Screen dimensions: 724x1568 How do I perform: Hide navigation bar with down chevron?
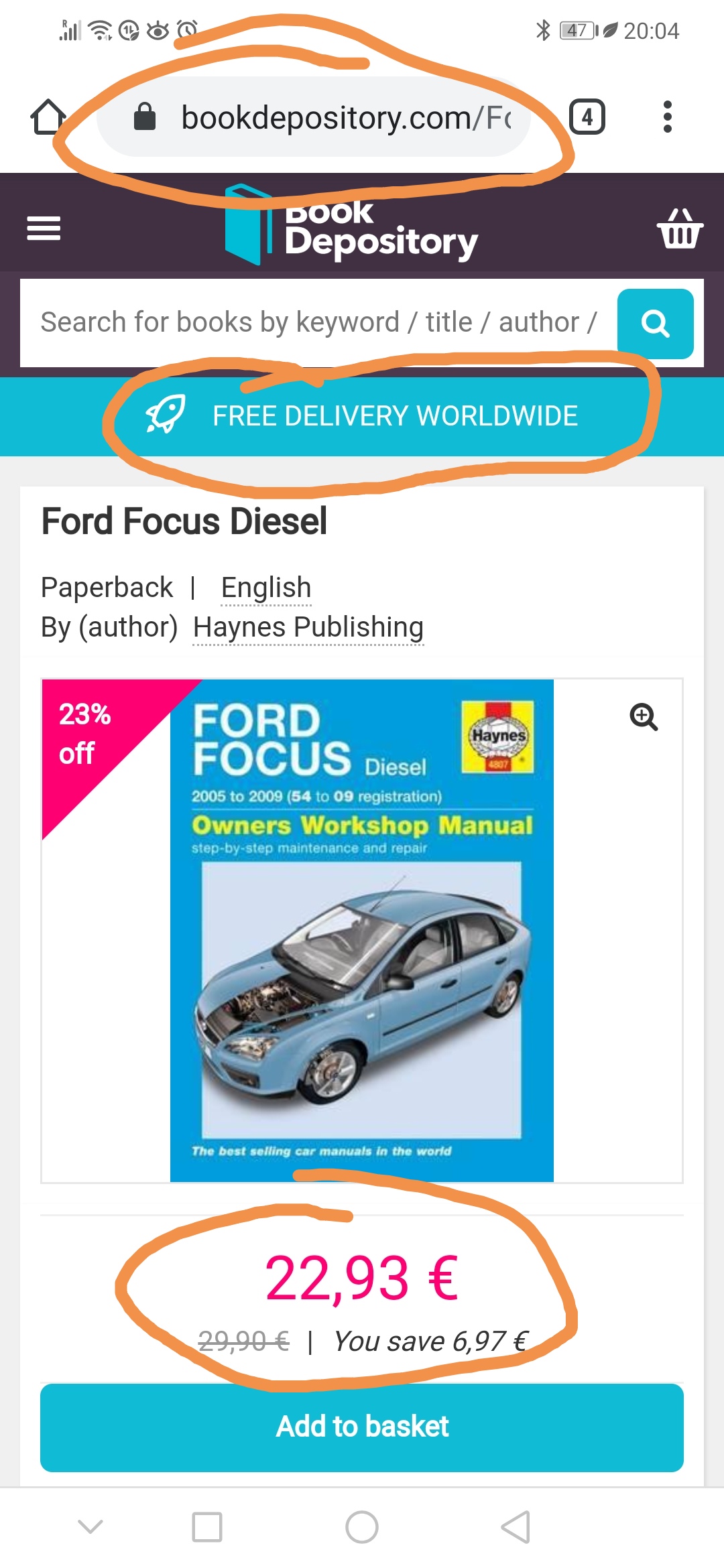coord(90,1526)
